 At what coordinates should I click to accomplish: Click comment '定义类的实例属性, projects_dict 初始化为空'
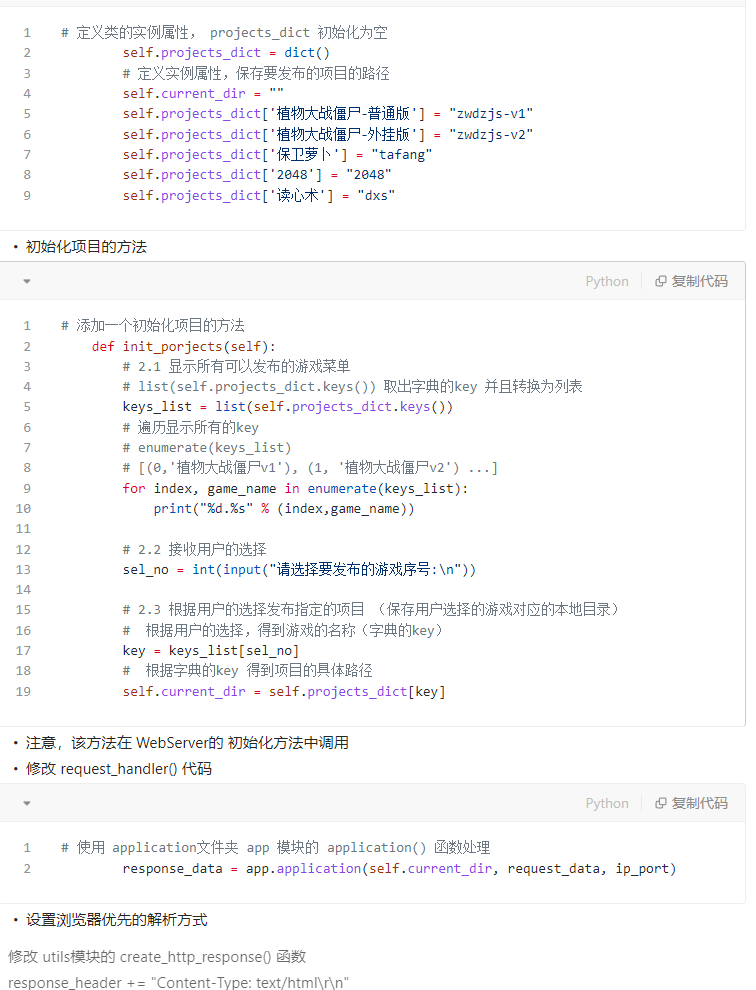(224, 33)
